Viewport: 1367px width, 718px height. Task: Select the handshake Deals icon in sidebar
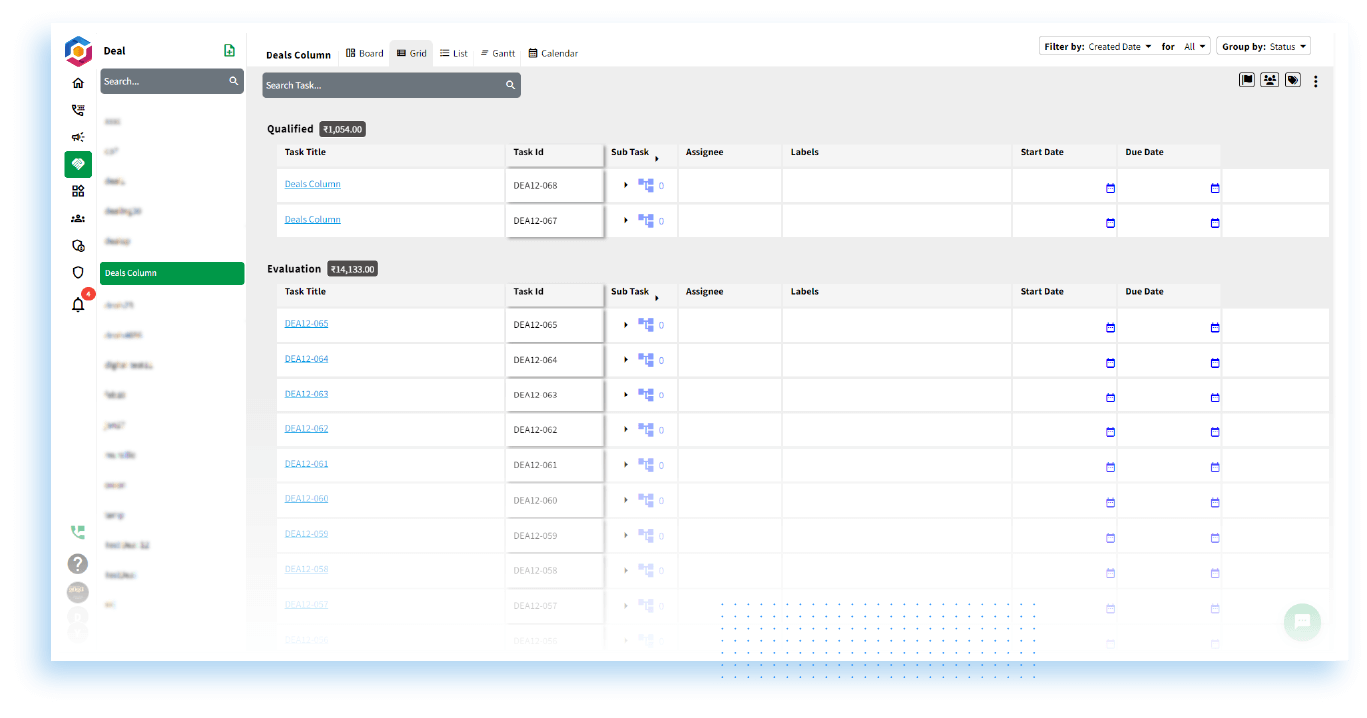click(x=78, y=164)
